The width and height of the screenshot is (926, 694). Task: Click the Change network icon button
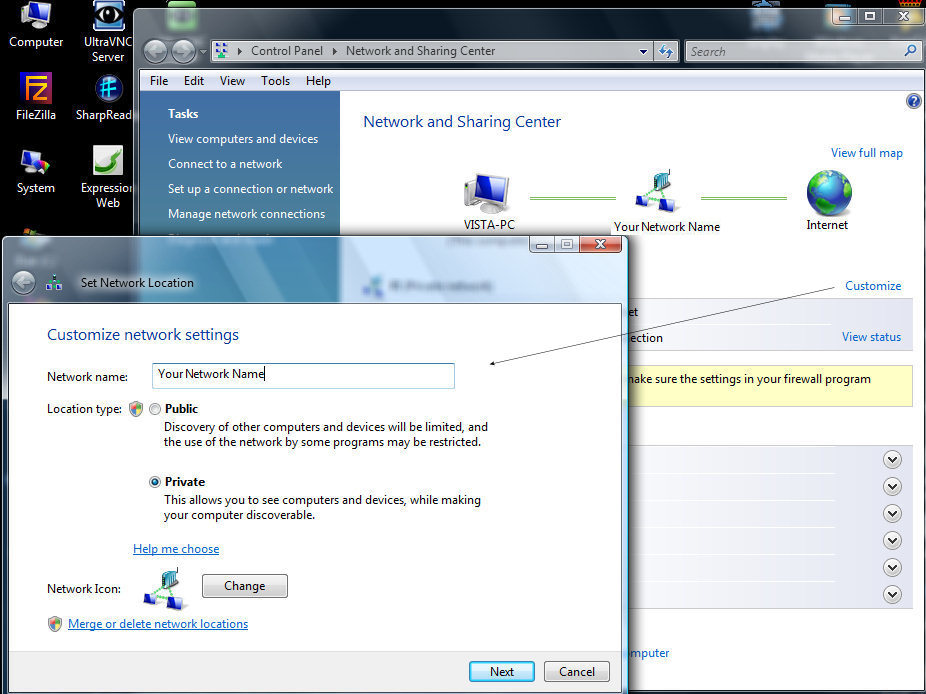point(244,586)
